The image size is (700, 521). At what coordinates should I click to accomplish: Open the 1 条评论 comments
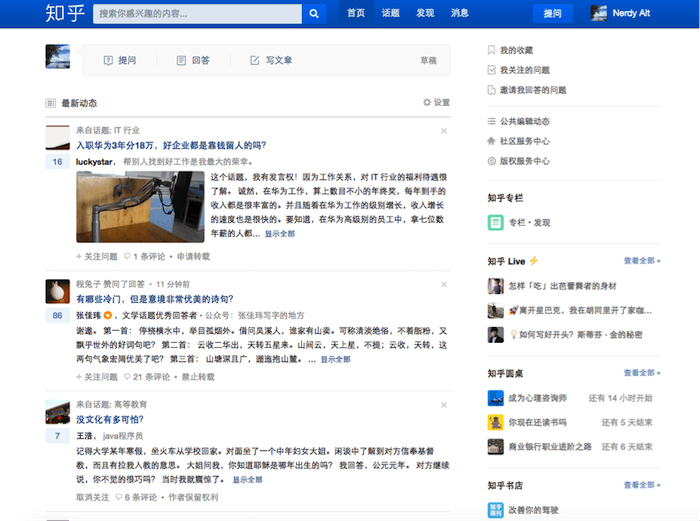[x=145, y=256]
